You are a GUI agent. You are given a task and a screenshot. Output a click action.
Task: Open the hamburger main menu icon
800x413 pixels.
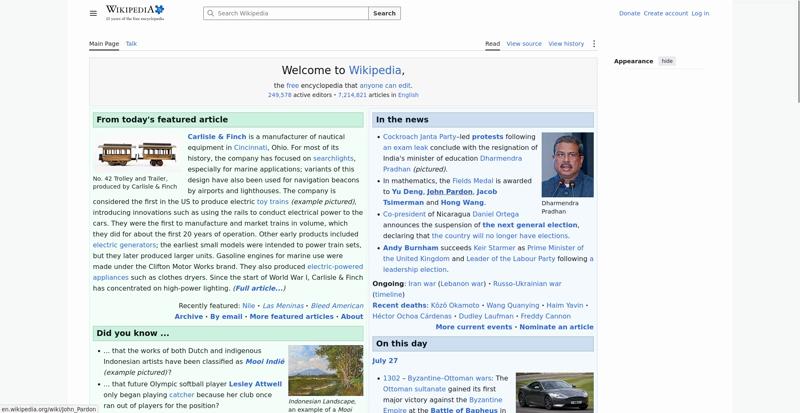[93, 13]
